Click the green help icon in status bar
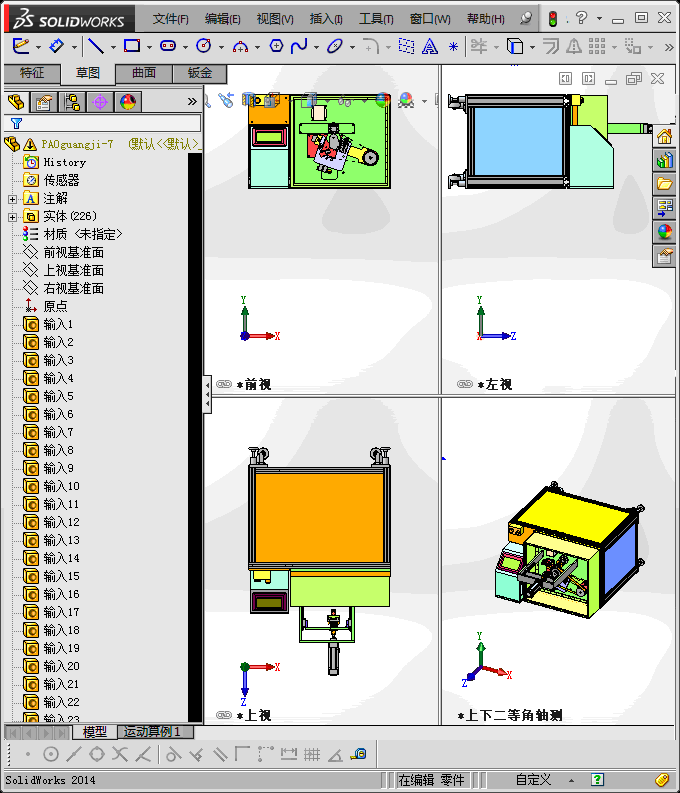Viewport: 680px width, 793px height. 597,780
